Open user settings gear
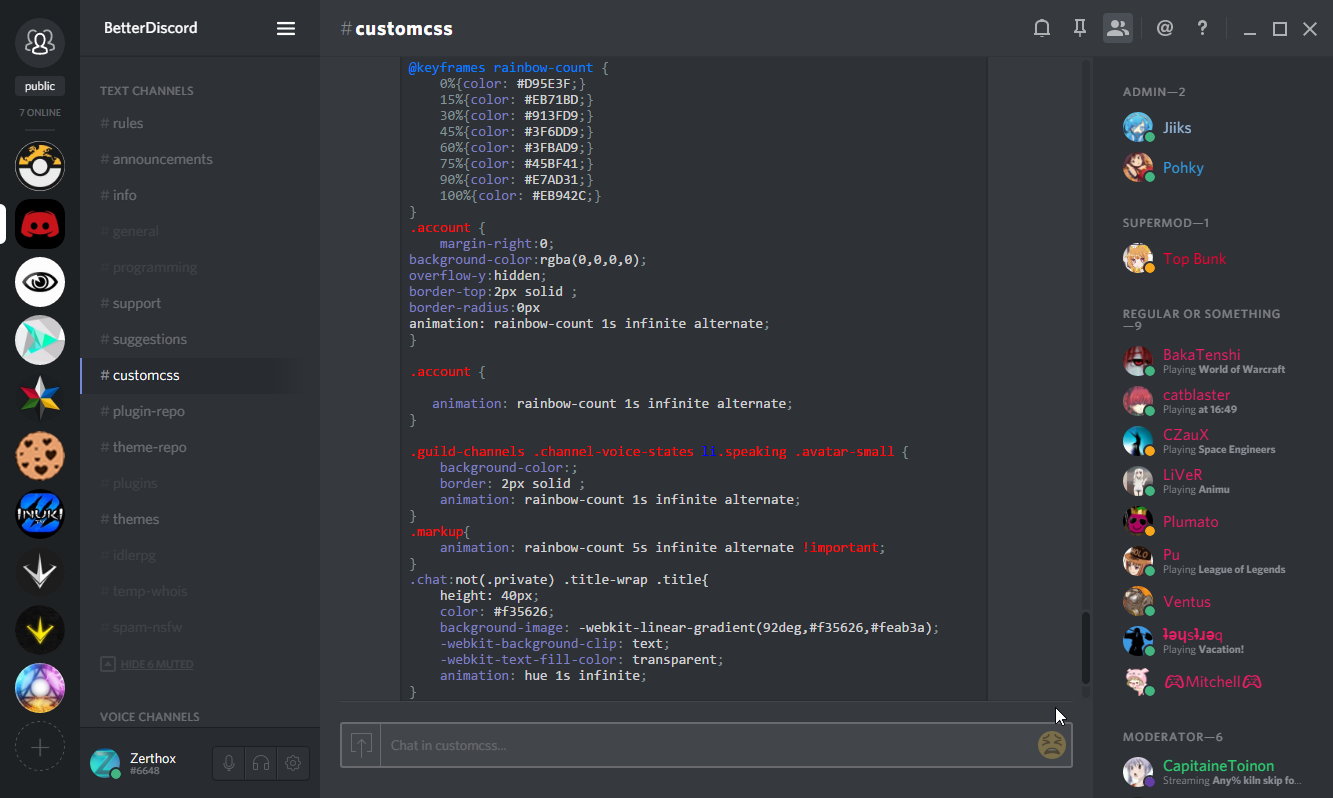The image size is (1333, 798). (x=293, y=763)
